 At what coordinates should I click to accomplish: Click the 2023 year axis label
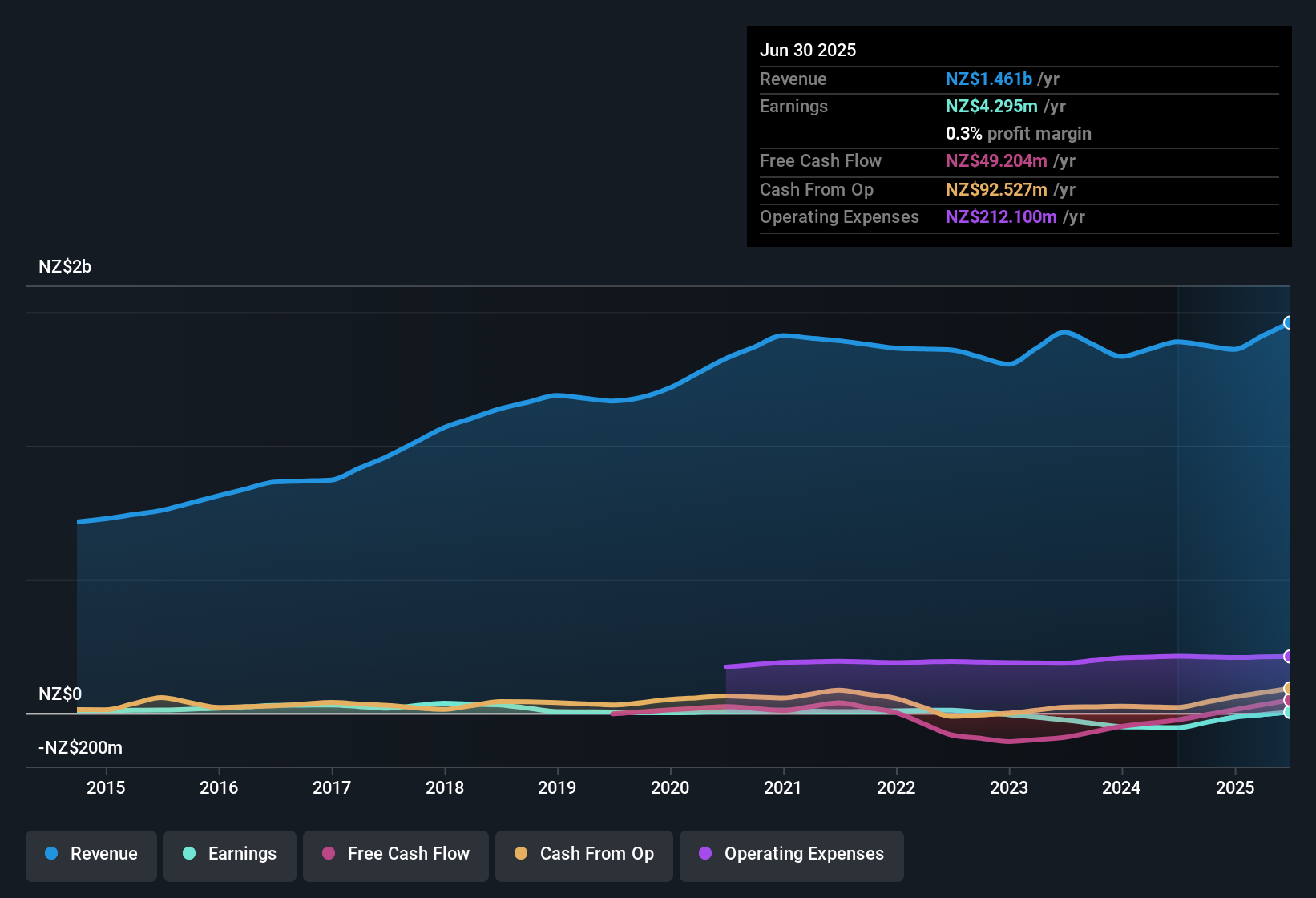1009,787
